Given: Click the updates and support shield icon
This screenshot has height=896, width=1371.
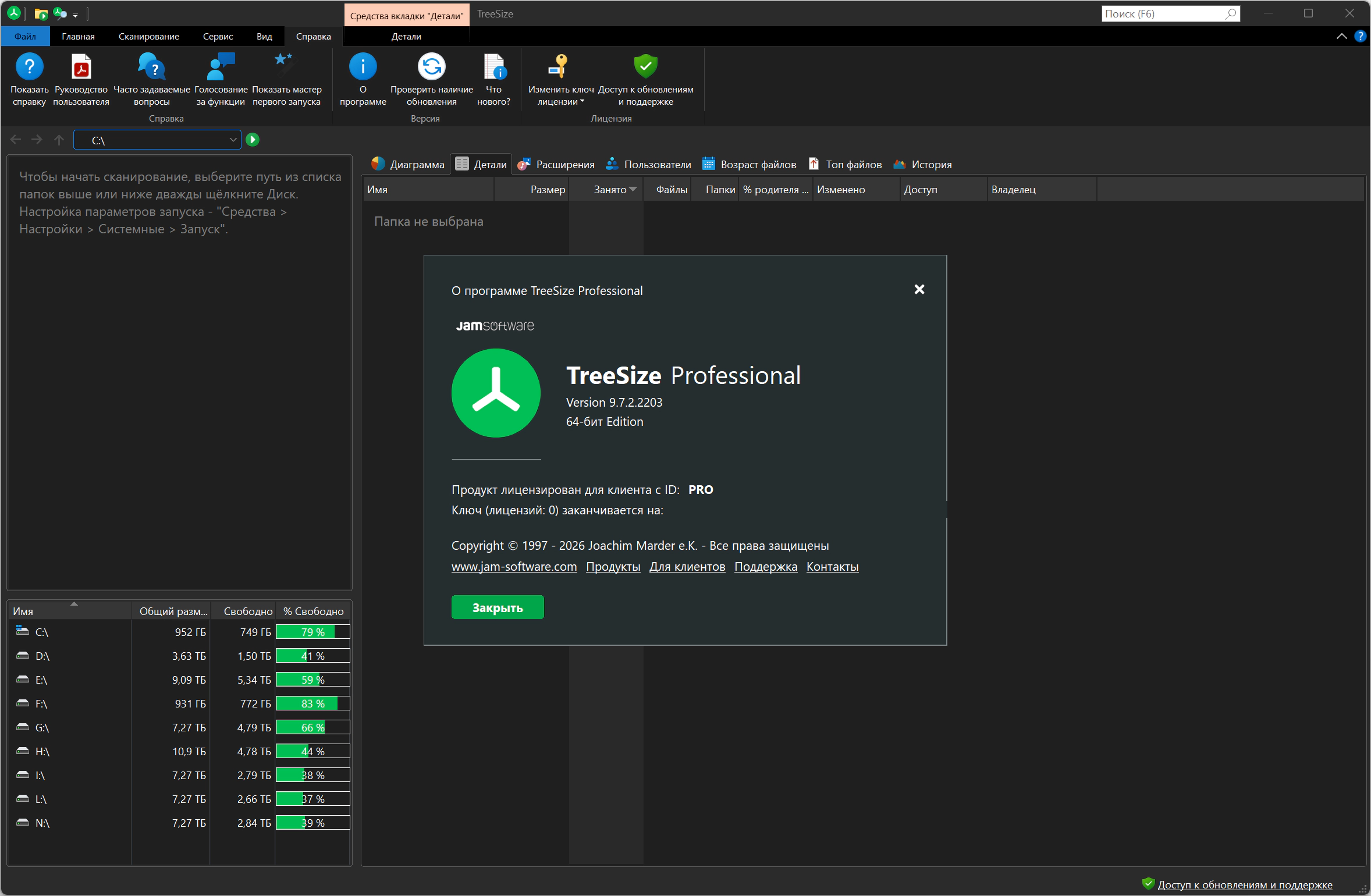Looking at the screenshot, I should (645, 67).
